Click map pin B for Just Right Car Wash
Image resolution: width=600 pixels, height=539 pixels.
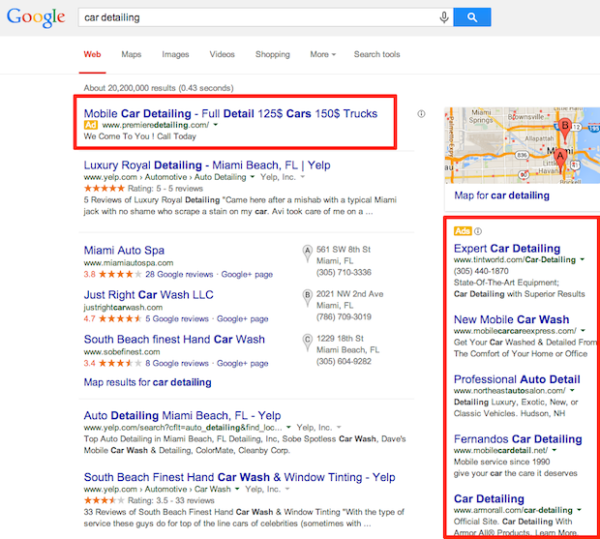point(307,298)
